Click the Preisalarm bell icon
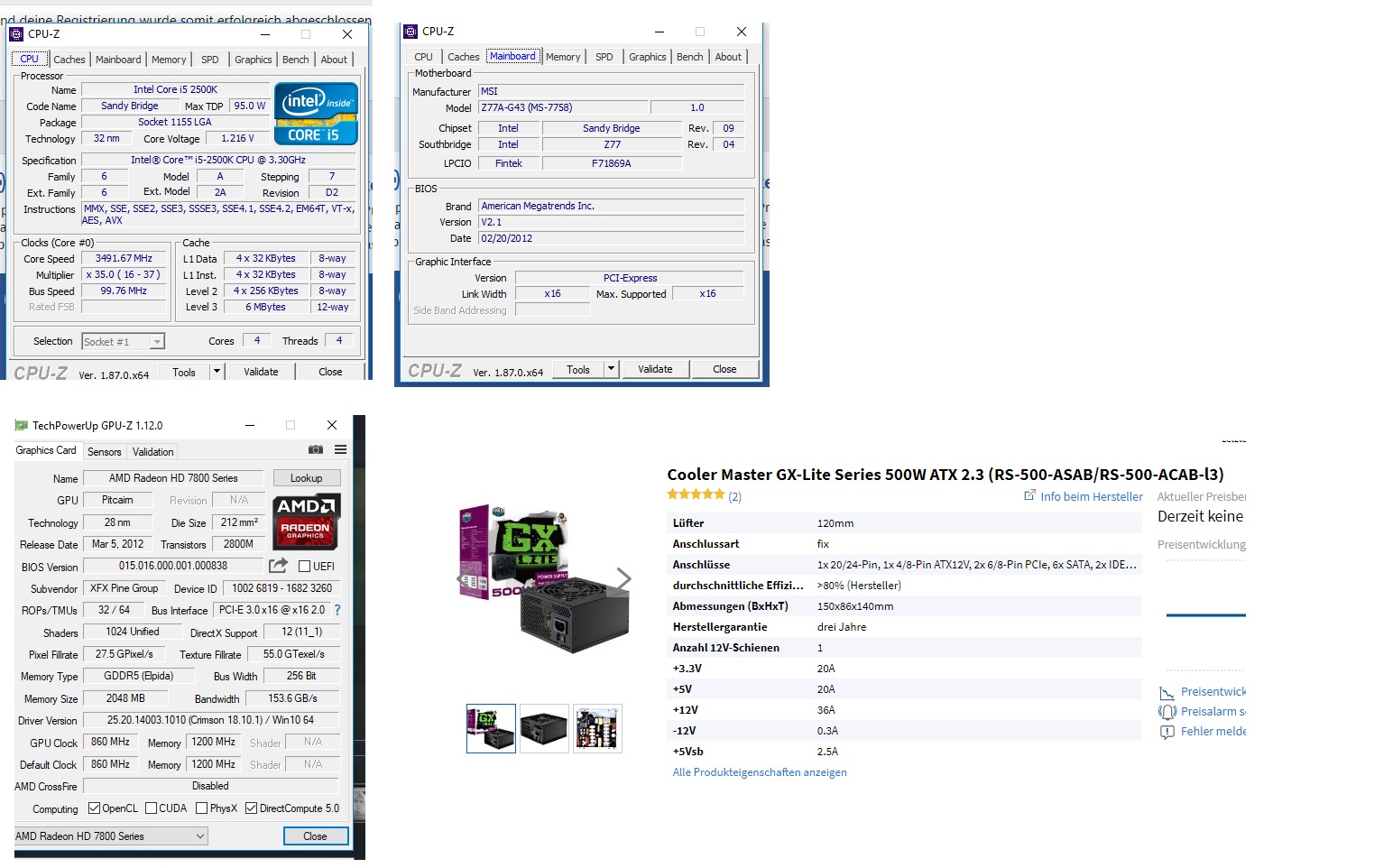This screenshot has height=868, width=1393. pos(1167,712)
